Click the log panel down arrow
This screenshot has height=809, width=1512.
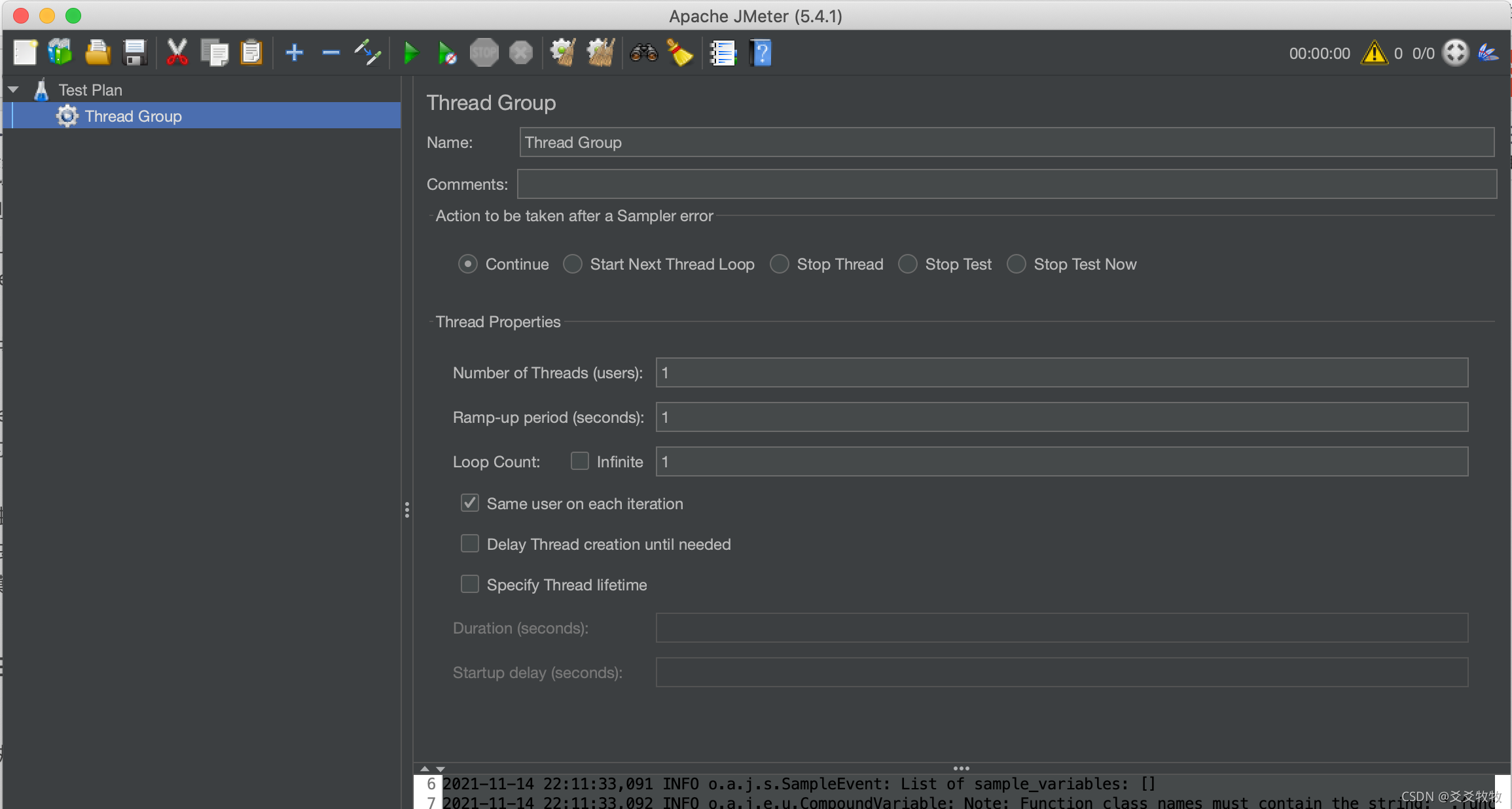441,768
